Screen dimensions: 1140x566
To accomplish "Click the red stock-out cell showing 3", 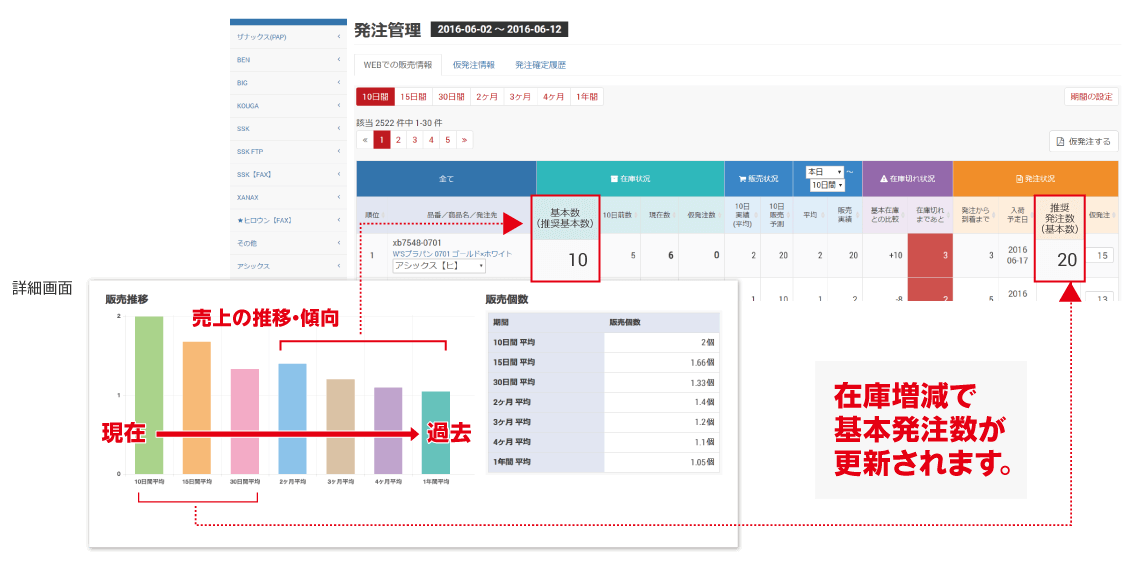I will click(930, 255).
